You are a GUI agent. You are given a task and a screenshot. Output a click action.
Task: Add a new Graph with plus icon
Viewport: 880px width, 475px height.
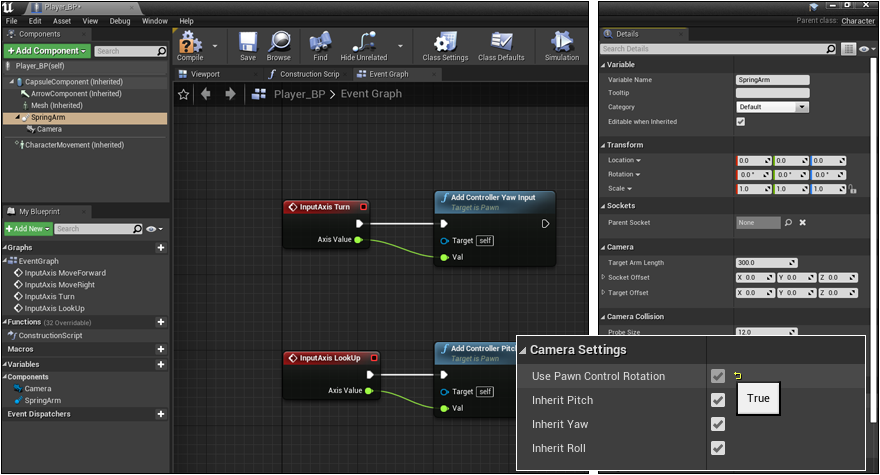(161, 248)
